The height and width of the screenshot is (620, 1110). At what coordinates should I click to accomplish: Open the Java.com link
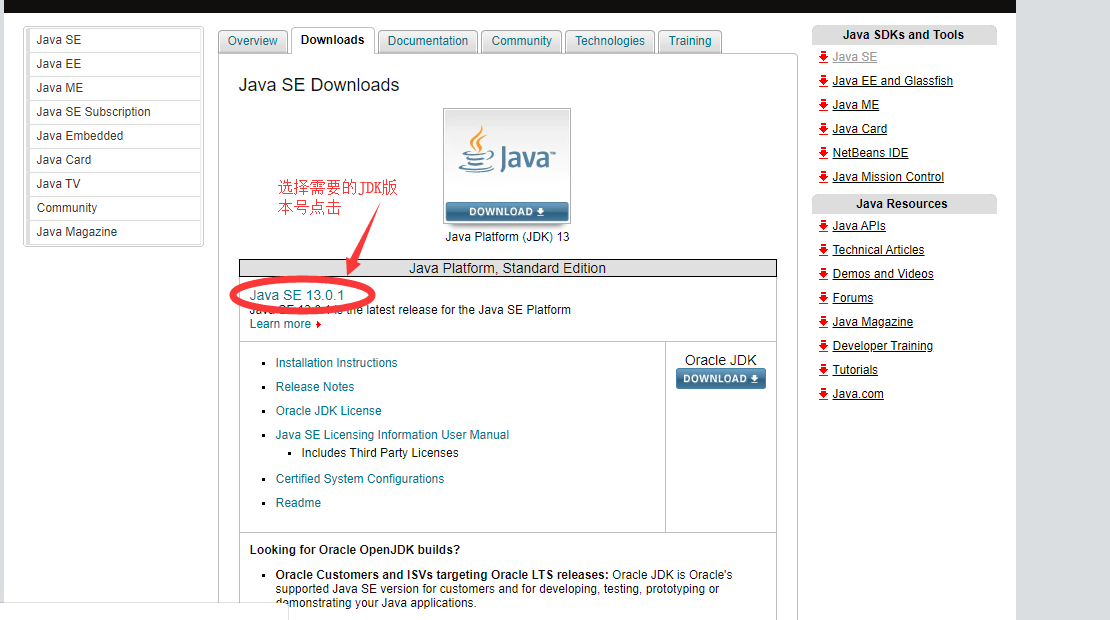[x=857, y=394]
